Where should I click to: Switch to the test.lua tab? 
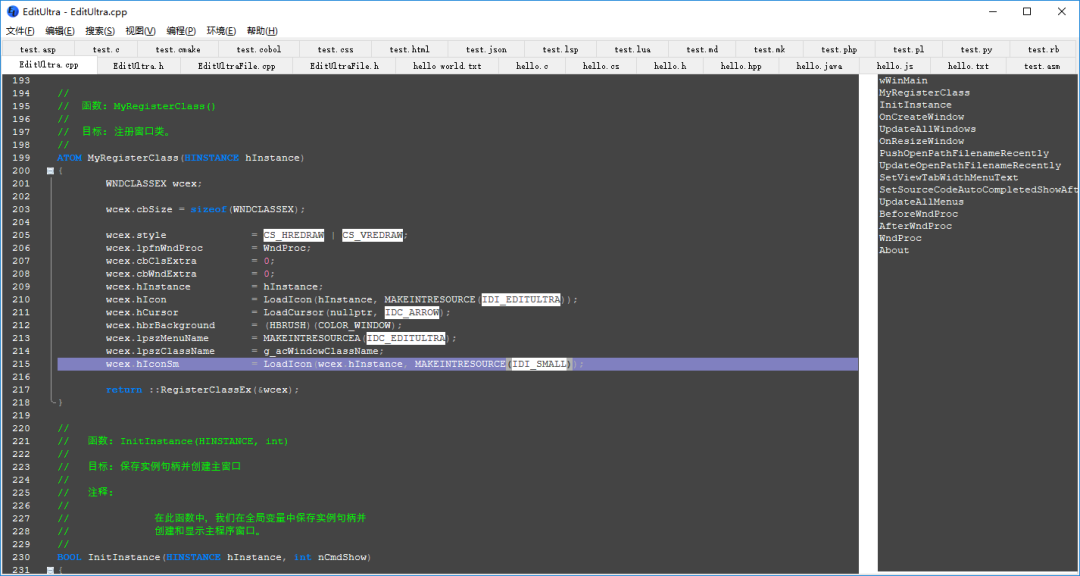pos(632,49)
